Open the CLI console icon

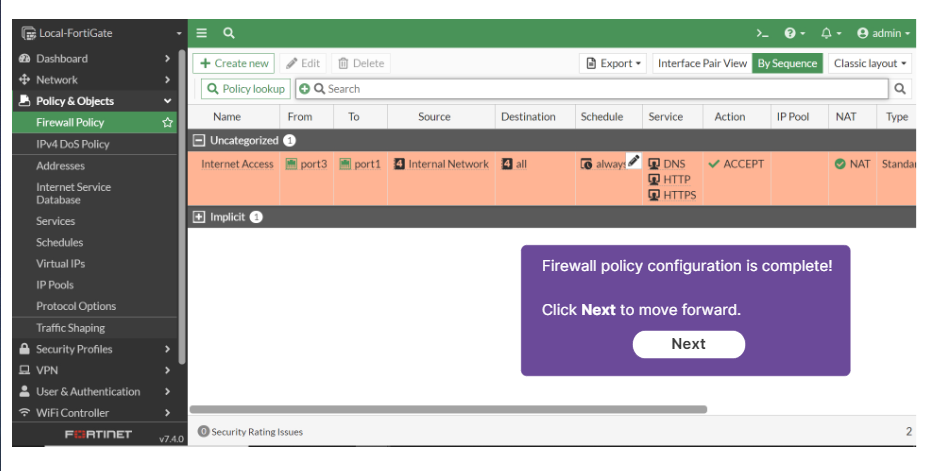click(762, 33)
